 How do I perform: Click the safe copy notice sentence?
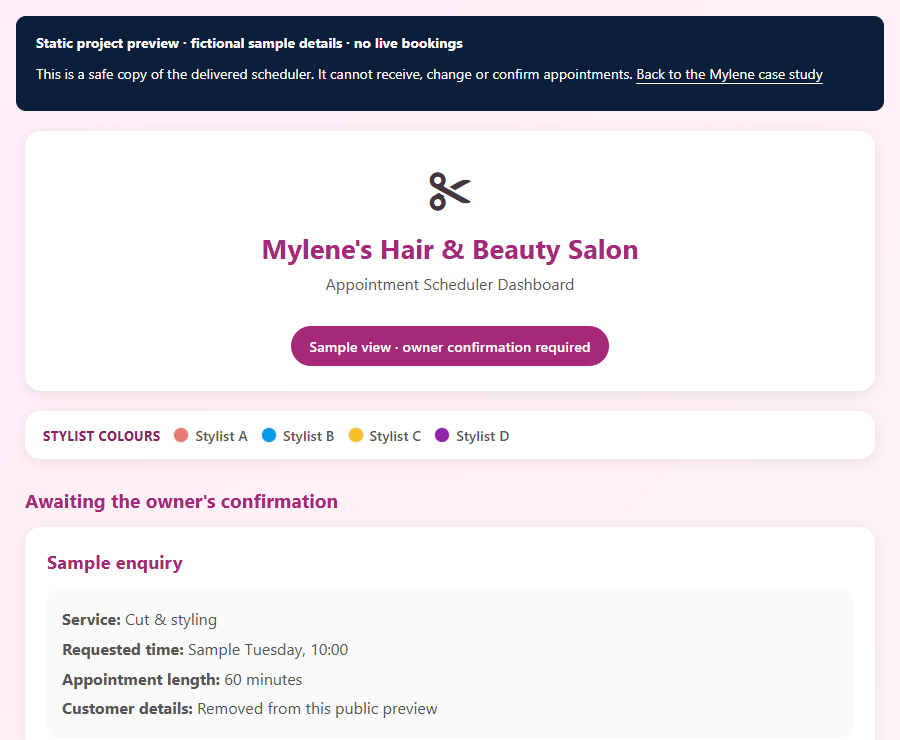pyautogui.click(x=334, y=75)
